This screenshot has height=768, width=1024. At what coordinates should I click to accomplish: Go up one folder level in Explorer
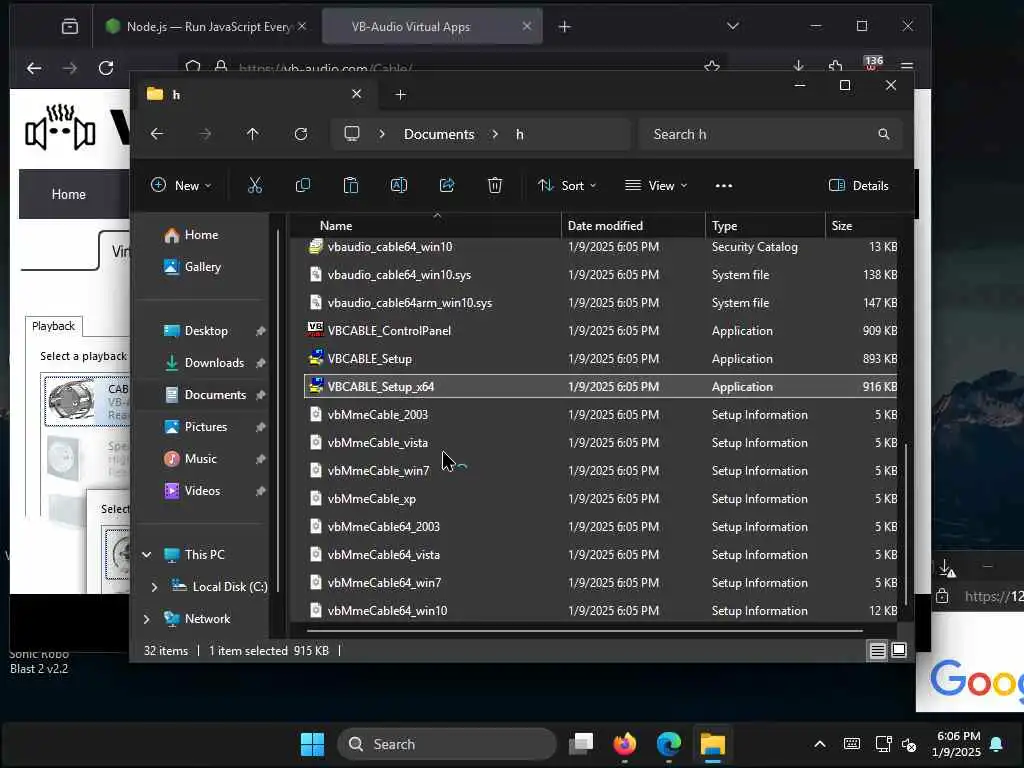(x=253, y=134)
